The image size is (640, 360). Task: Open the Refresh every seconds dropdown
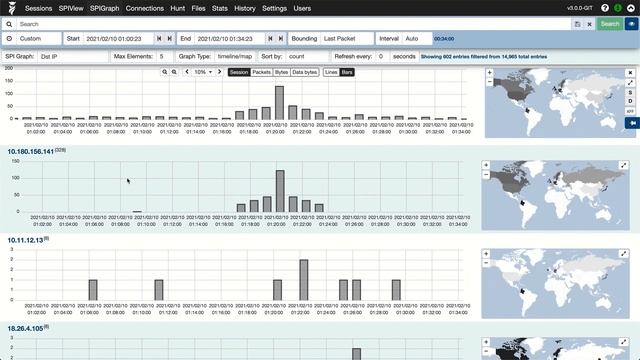click(381, 57)
